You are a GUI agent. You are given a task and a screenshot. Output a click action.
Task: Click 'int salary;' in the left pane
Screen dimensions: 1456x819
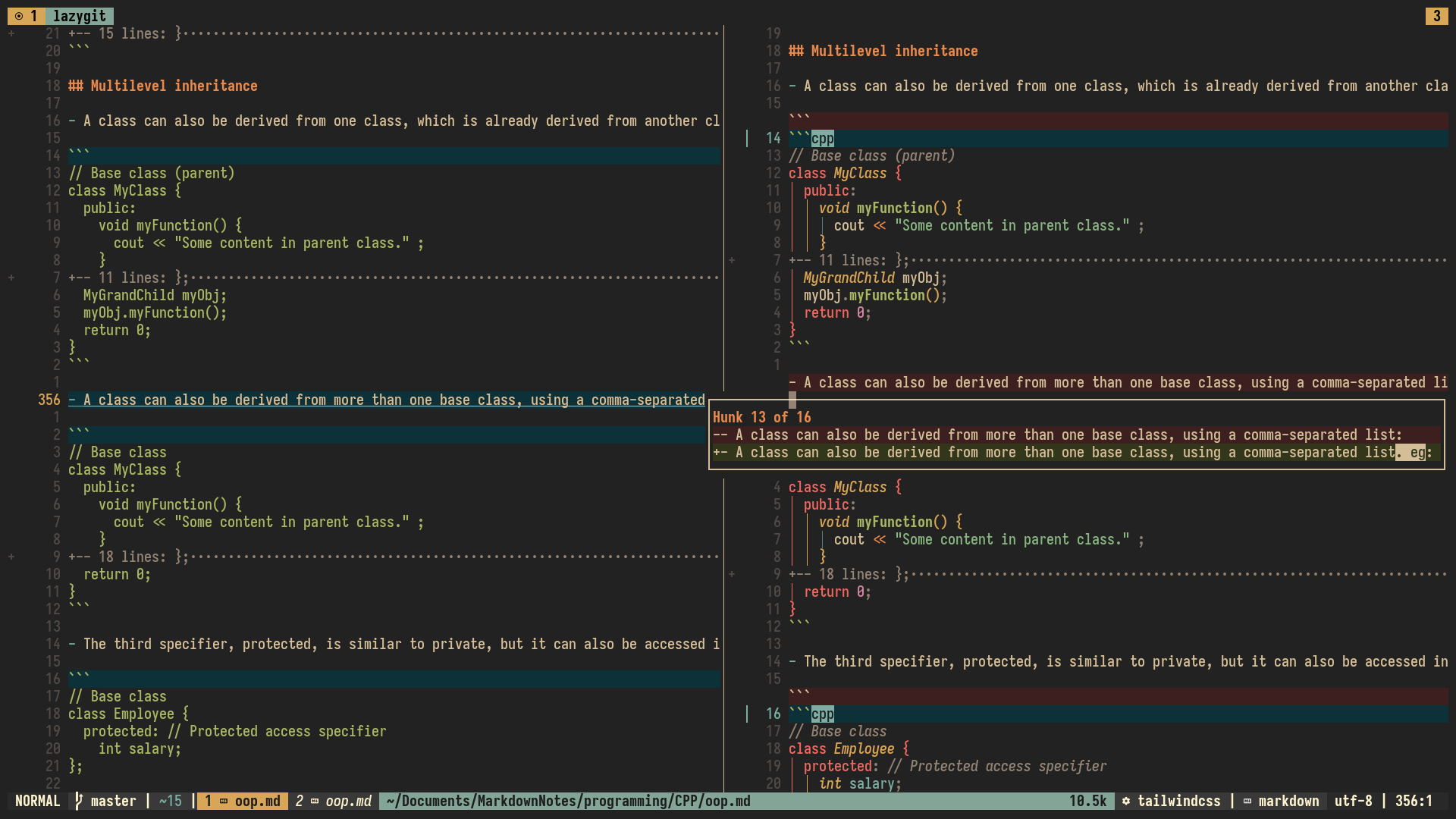pyautogui.click(x=140, y=748)
